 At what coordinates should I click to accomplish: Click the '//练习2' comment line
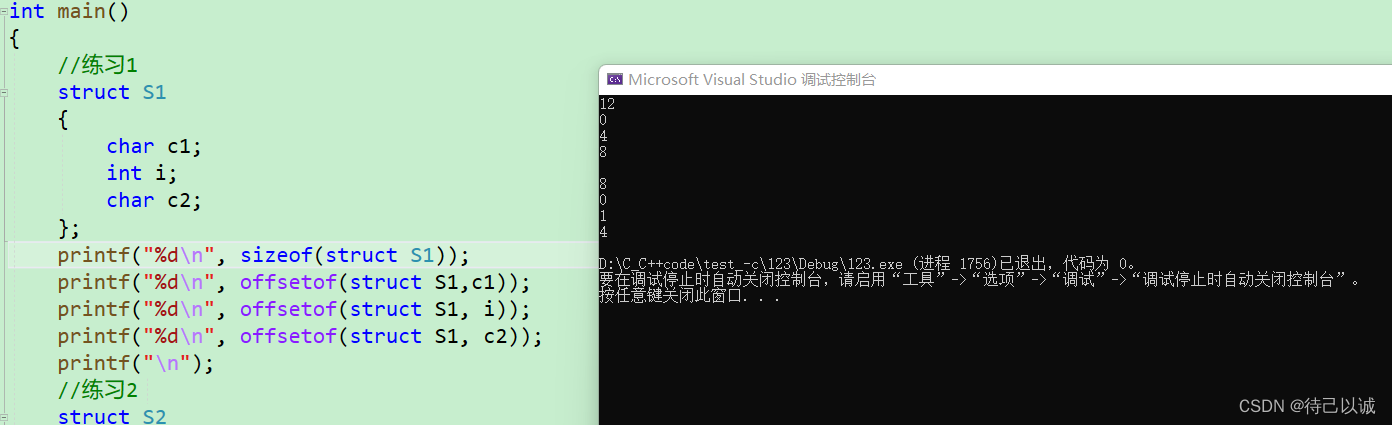97,389
